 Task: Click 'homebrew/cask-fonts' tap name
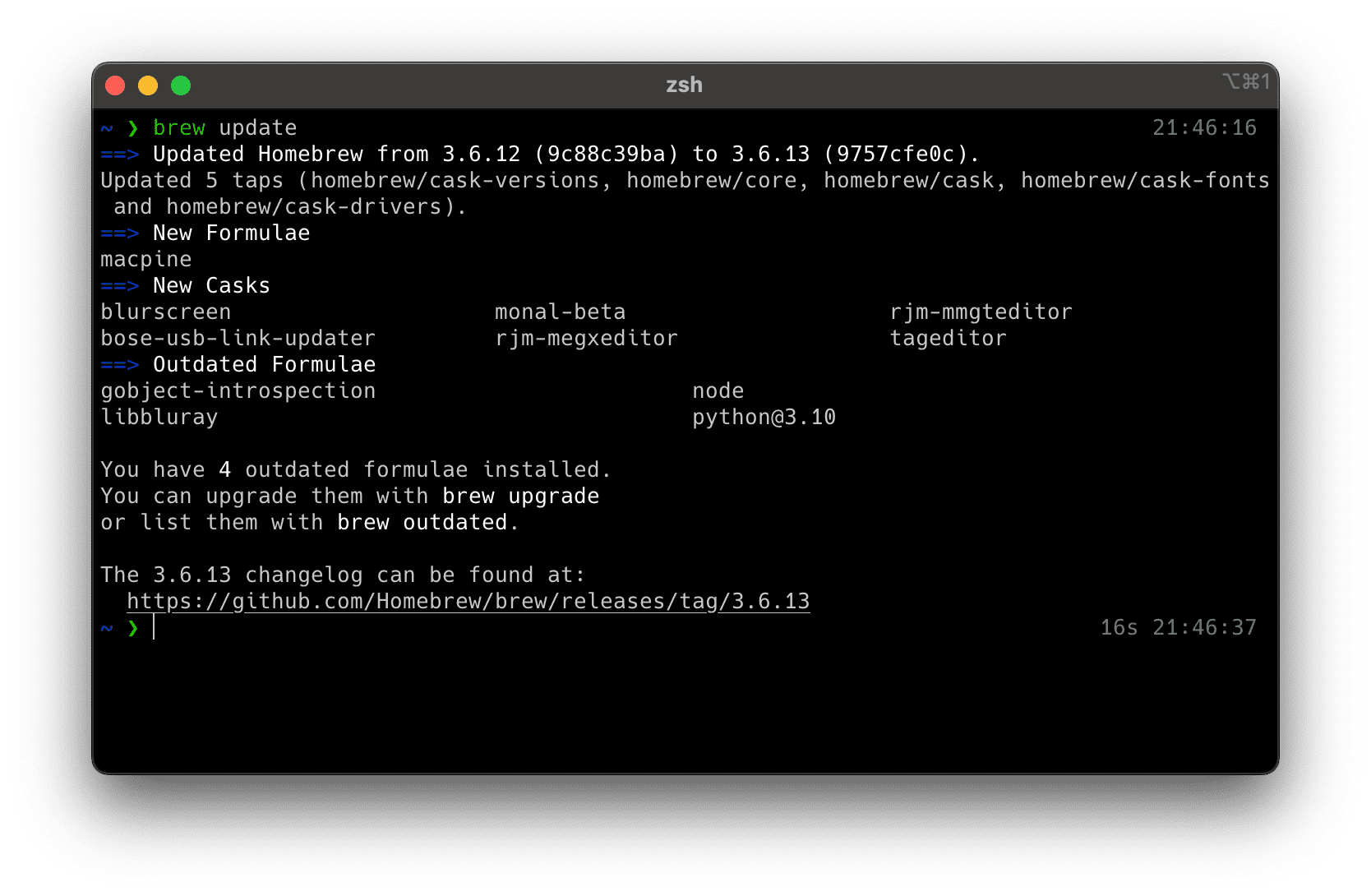click(1146, 180)
